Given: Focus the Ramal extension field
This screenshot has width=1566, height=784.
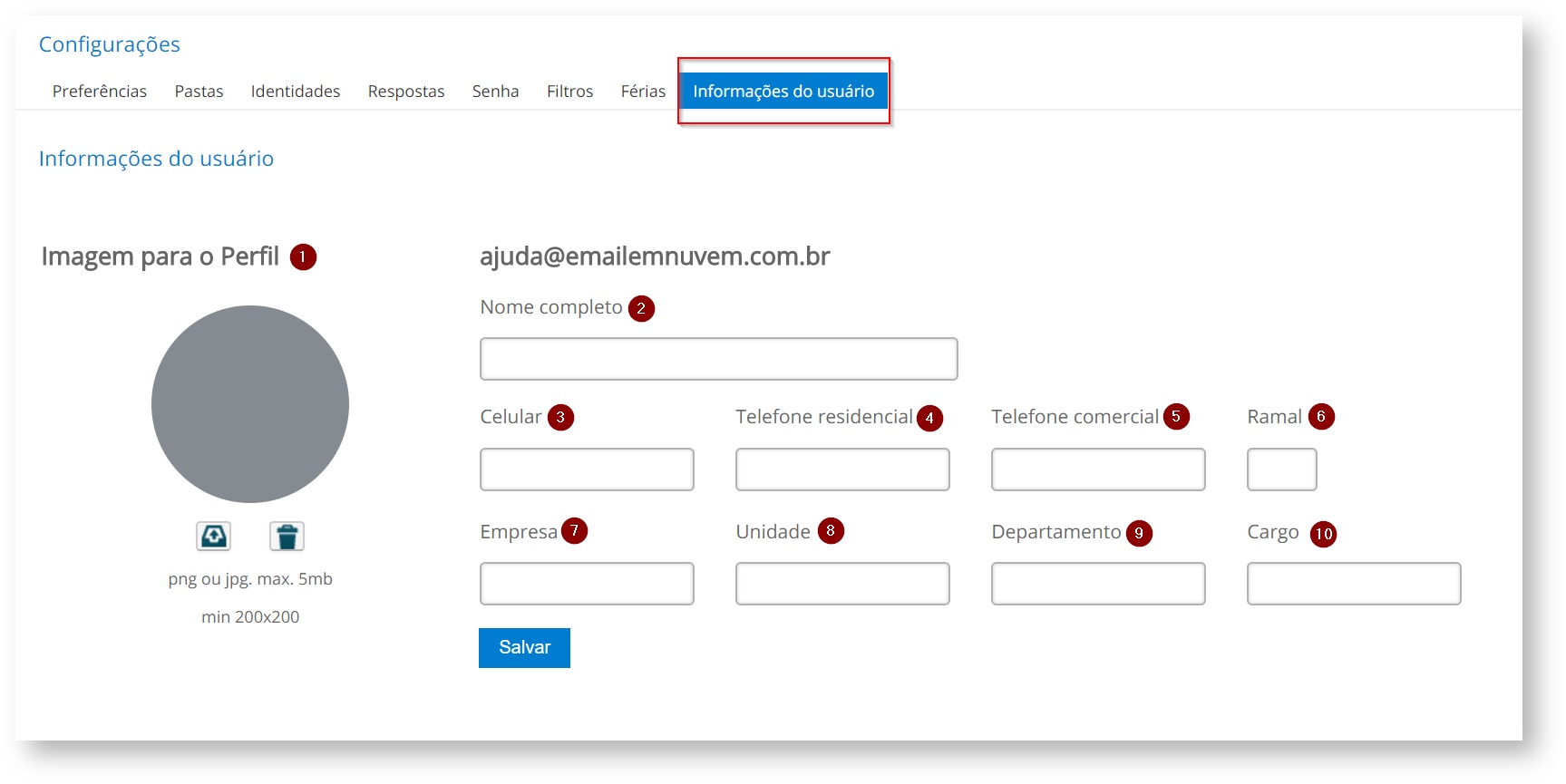Looking at the screenshot, I should 1281,469.
